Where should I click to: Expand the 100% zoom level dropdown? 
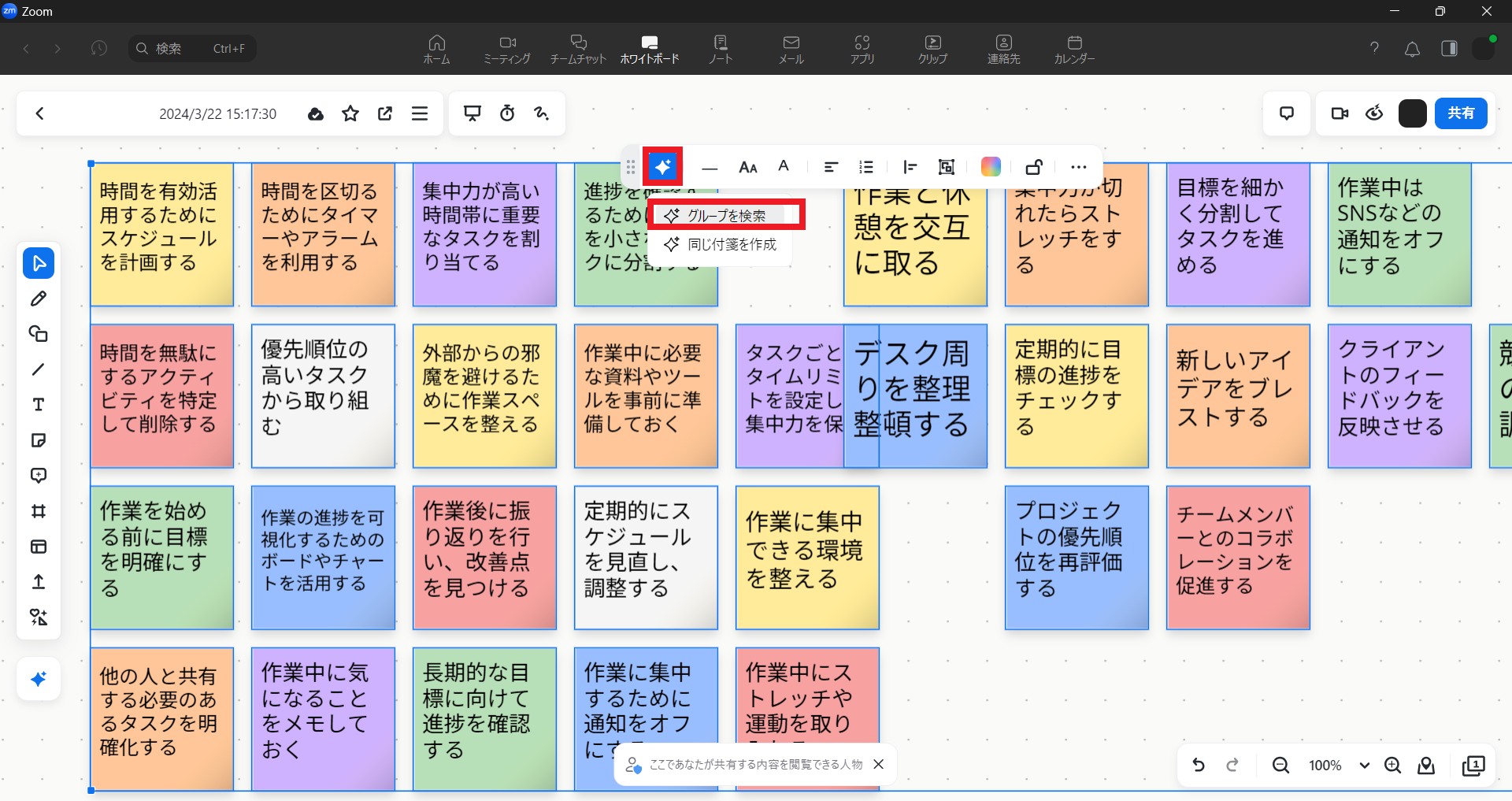pyautogui.click(x=1364, y=766)
